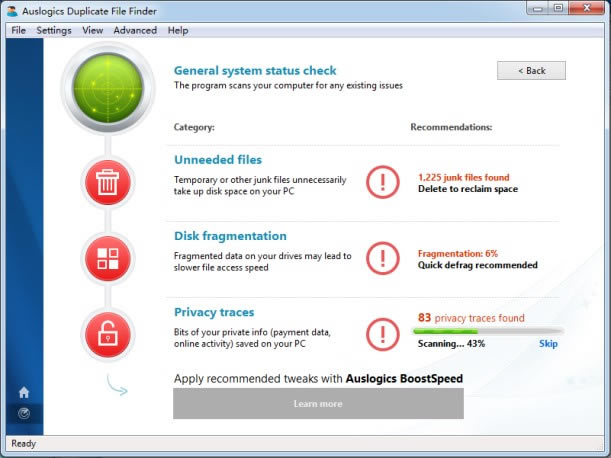The height and width of the screenshot is (458, 611).
Task: Skip the privacy traces scan
Action: pyautogui.click(x=548, y=344)
